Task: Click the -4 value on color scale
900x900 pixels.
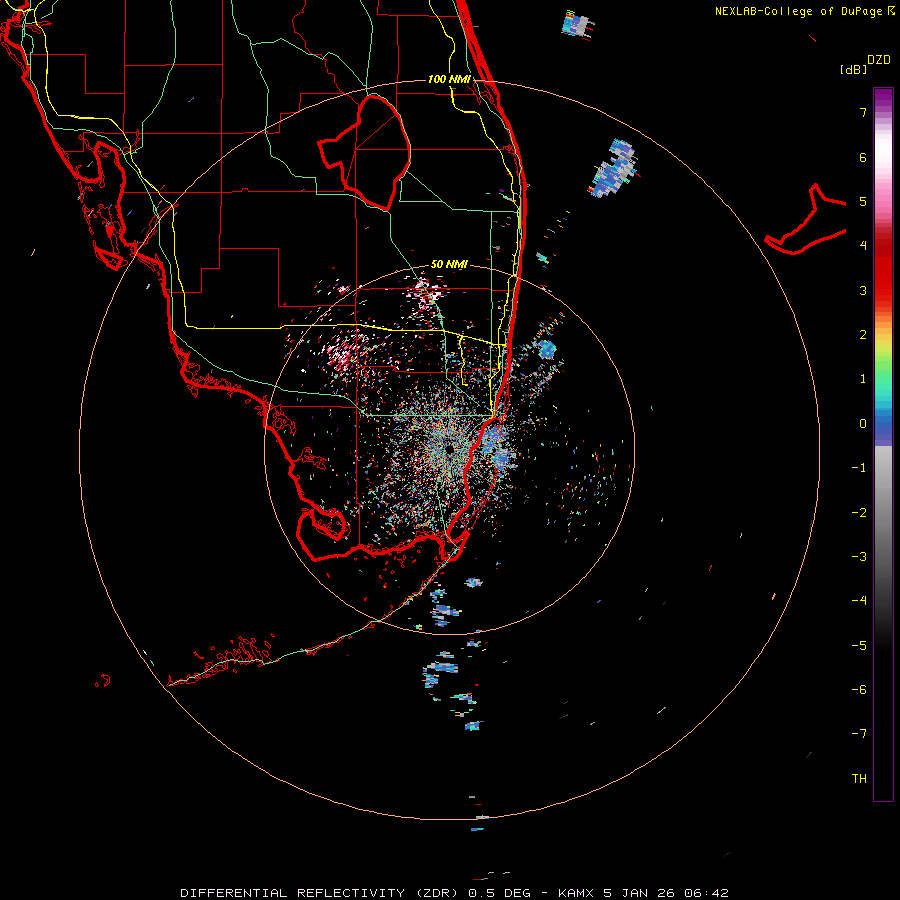Action: [859, 601]
